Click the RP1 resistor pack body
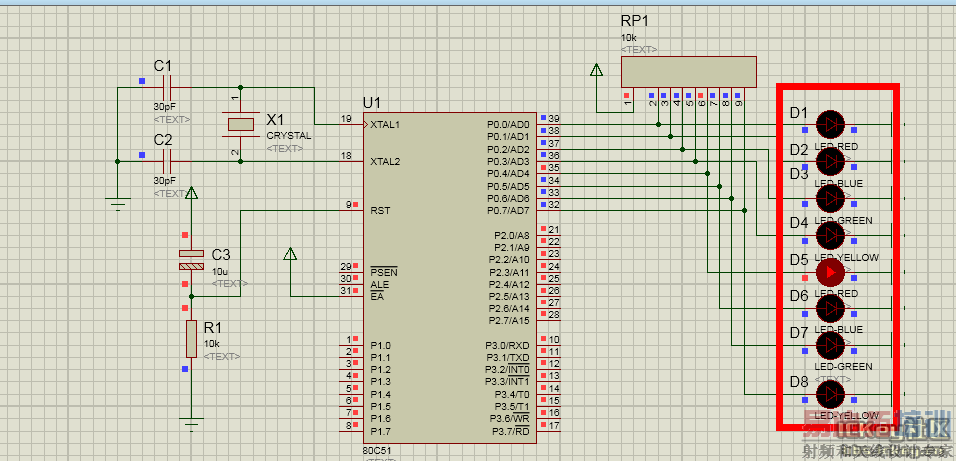Image resolution: width=956 pixels, height=461 pixels. tap(688, 71)
